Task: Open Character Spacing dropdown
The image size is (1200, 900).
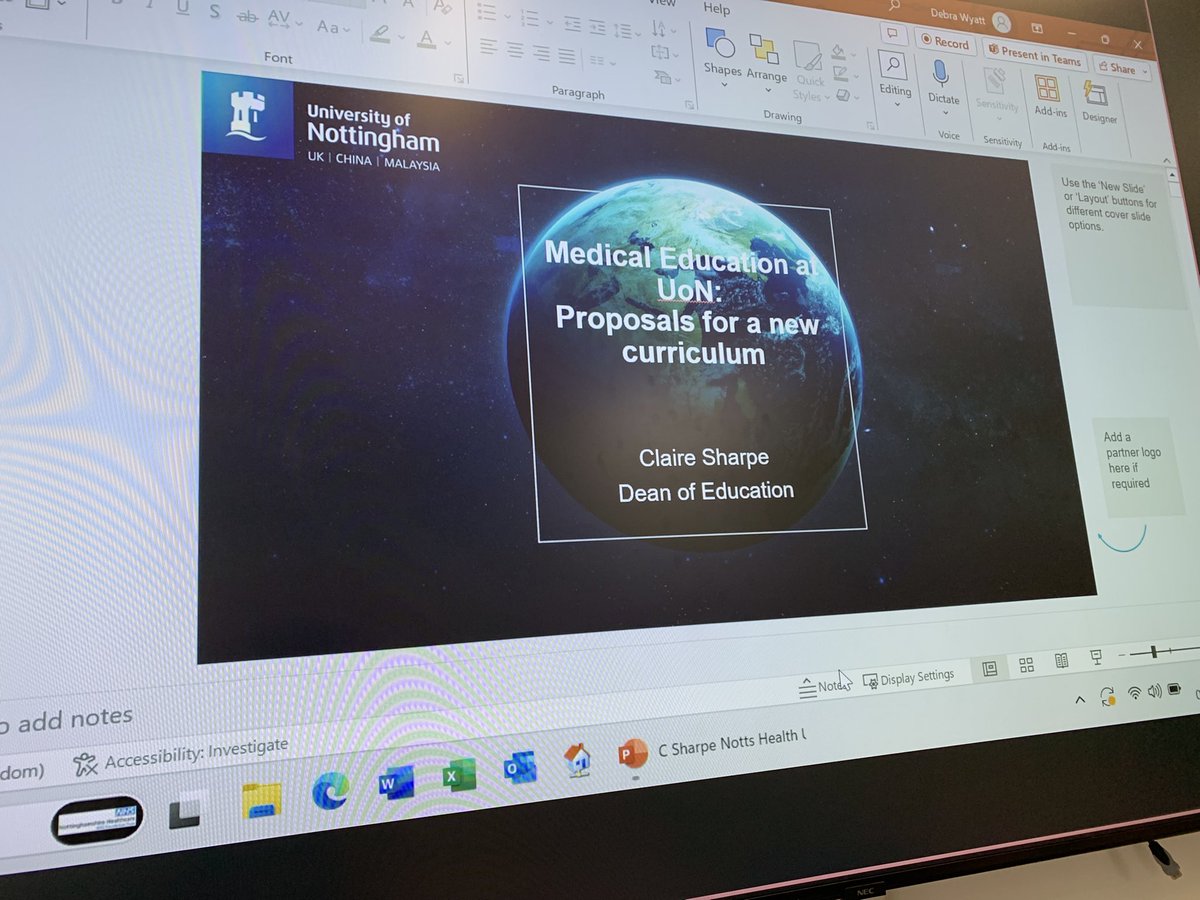Action: 283,20
